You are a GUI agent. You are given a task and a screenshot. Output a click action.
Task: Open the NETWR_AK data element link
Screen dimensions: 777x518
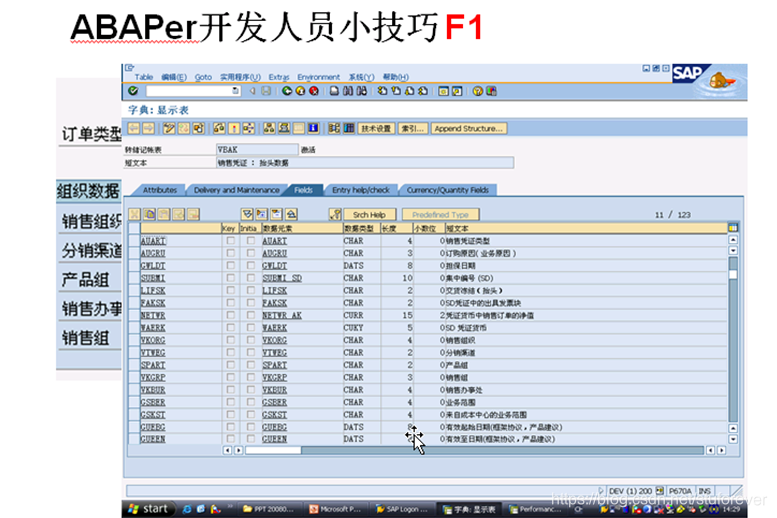point(282,315)
